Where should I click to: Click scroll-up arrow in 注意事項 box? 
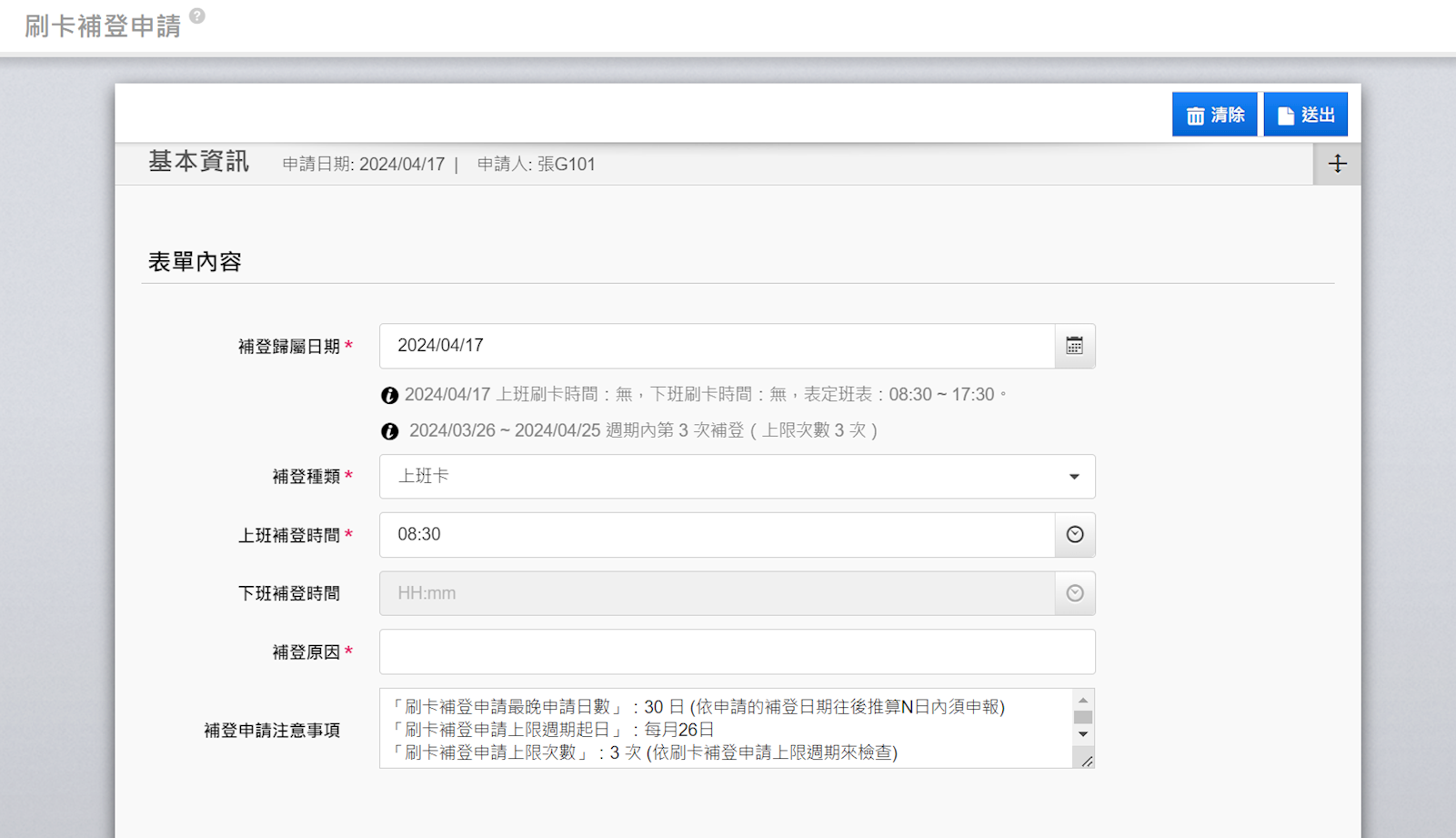tap(1082, 700)
